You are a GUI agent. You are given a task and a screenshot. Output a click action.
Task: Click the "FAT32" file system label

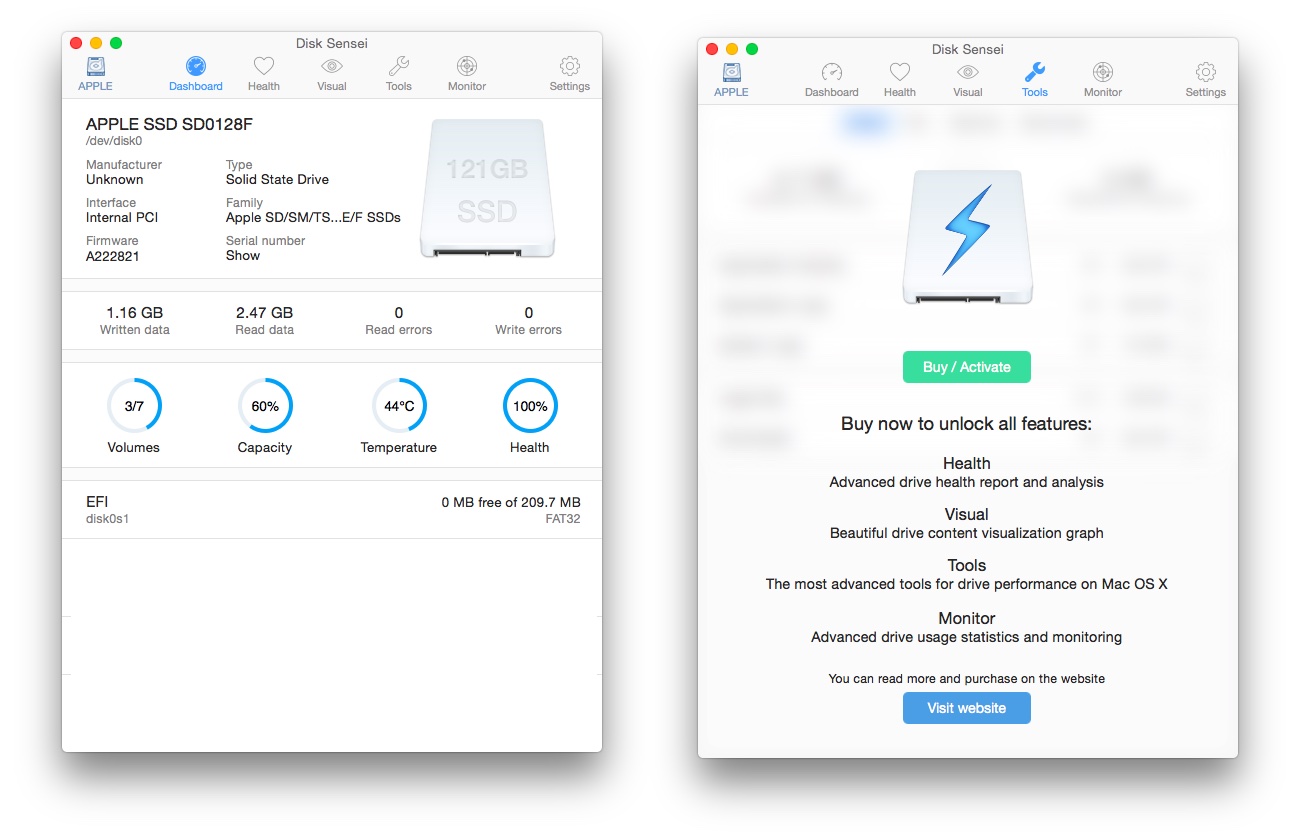coord(563,519)
